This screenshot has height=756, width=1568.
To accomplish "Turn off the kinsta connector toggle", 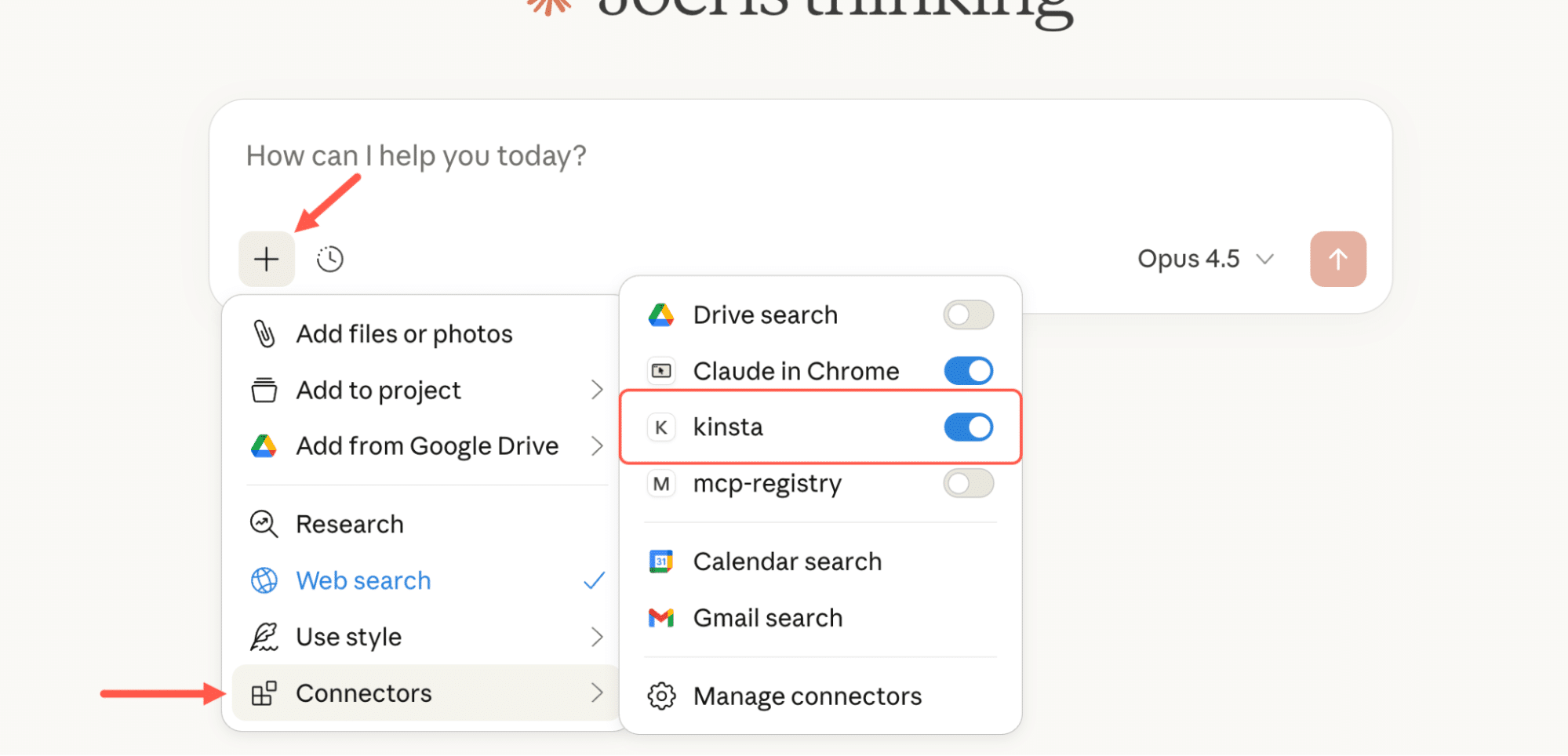I will coord(968,427).
